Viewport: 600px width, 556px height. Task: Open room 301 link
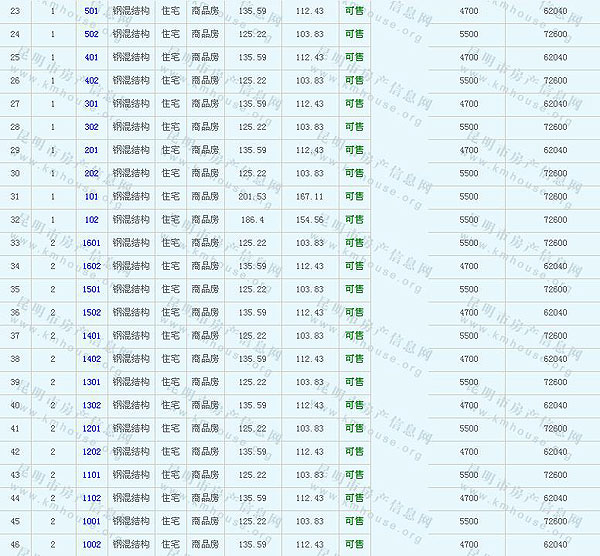click(x=91, y=104)
